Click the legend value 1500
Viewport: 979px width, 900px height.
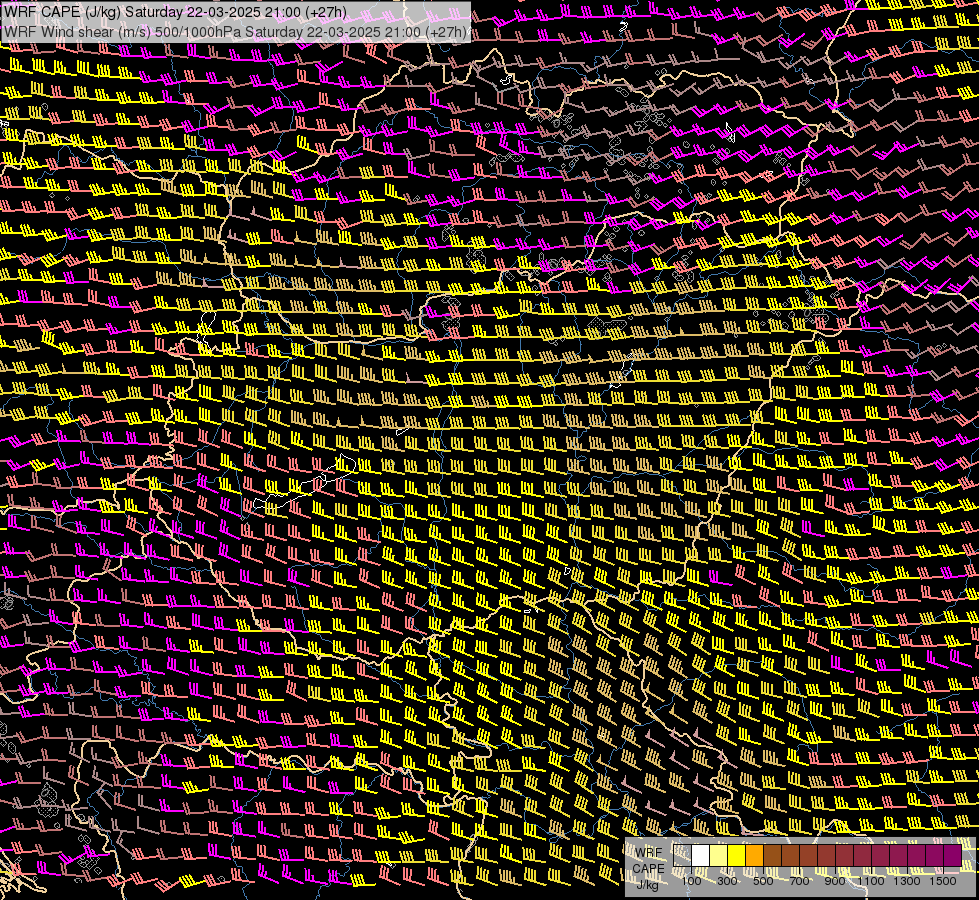click(943, 881)
